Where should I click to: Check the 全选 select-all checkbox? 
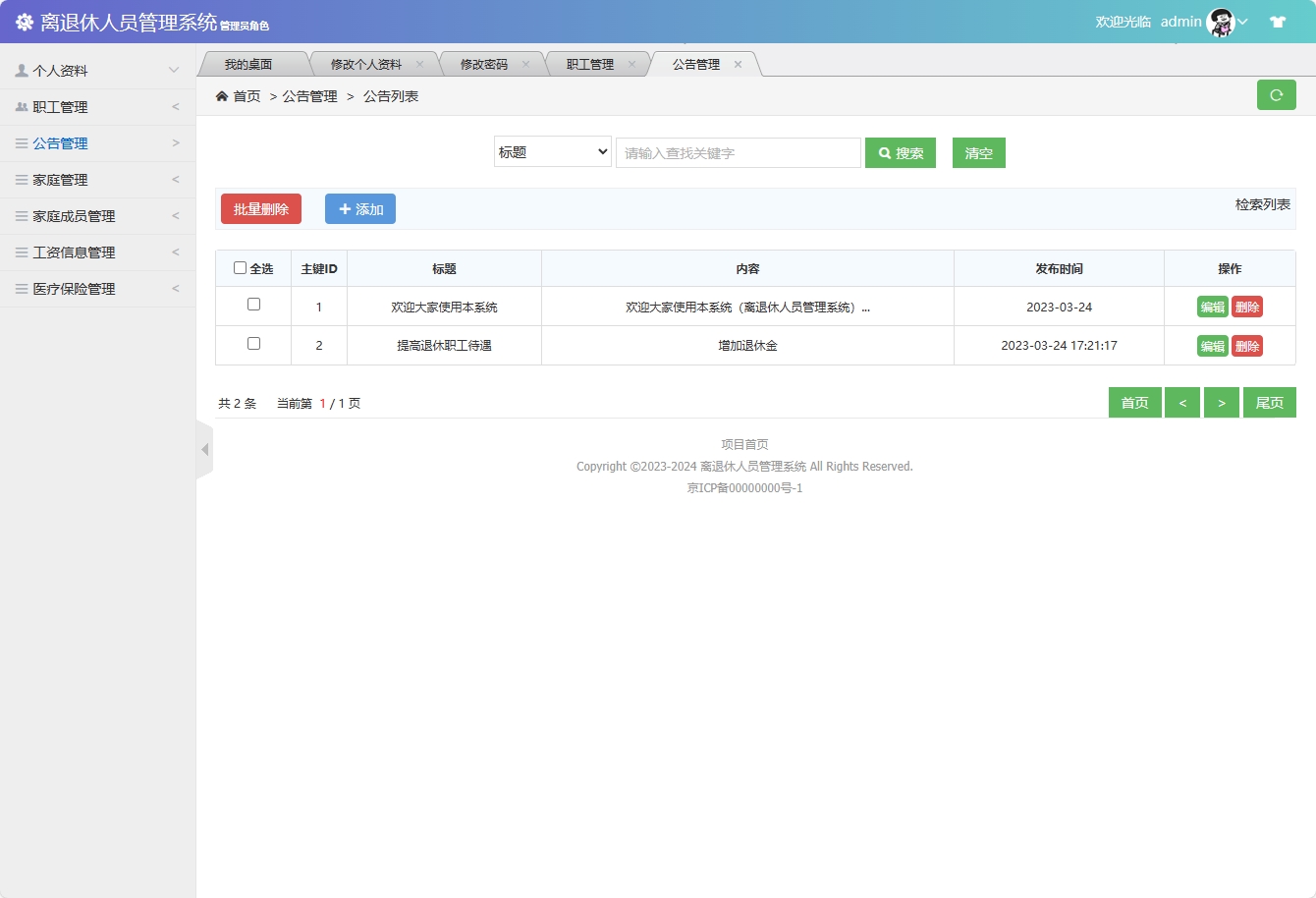coord(239,267)
